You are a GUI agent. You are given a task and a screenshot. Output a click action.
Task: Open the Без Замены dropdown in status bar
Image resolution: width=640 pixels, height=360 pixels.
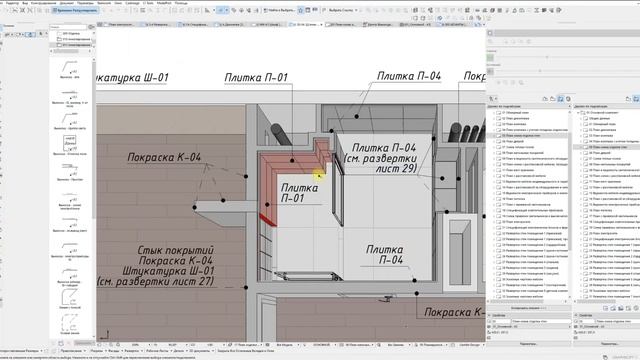[398, 345]
